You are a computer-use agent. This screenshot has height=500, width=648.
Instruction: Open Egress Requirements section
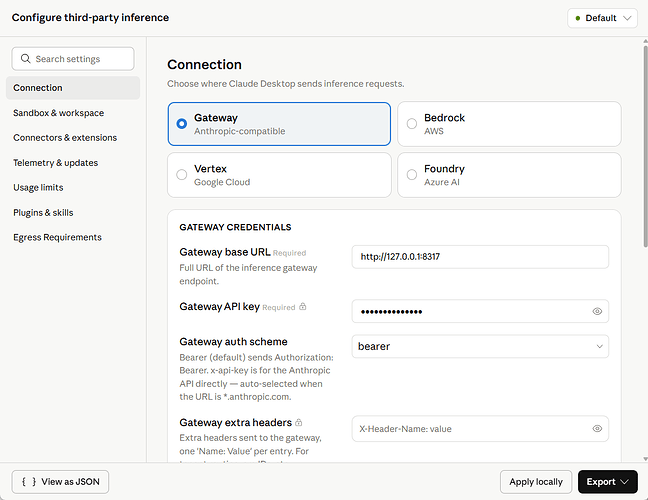point(73,237)
